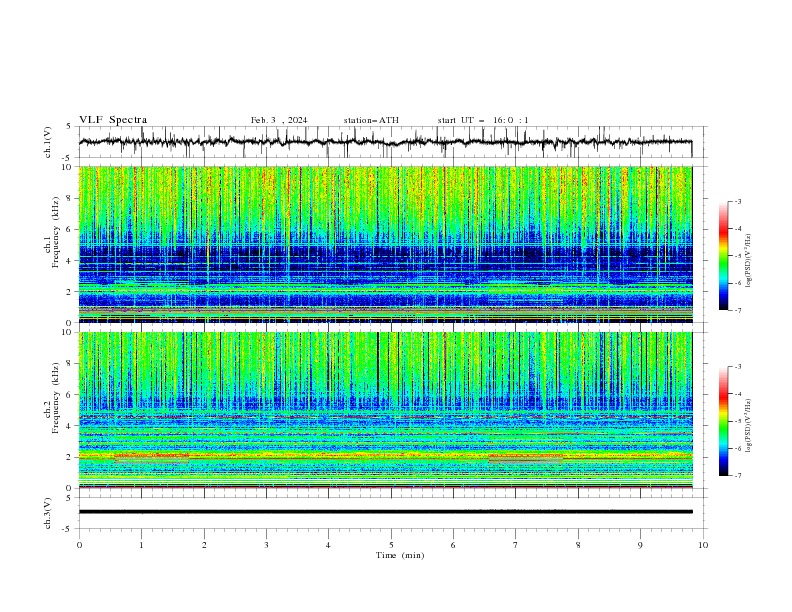Click the ch.1 spectrogram panel
Screen dimensions: 792x612
(385, 244)
